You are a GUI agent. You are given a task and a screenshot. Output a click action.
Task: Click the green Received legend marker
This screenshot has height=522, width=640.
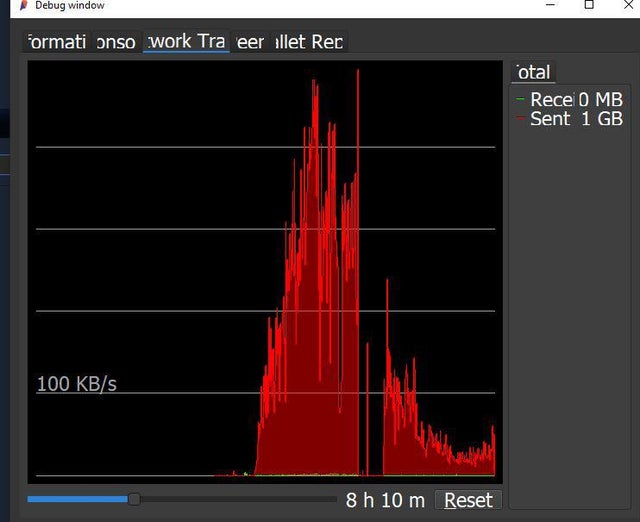coord(520,99)
